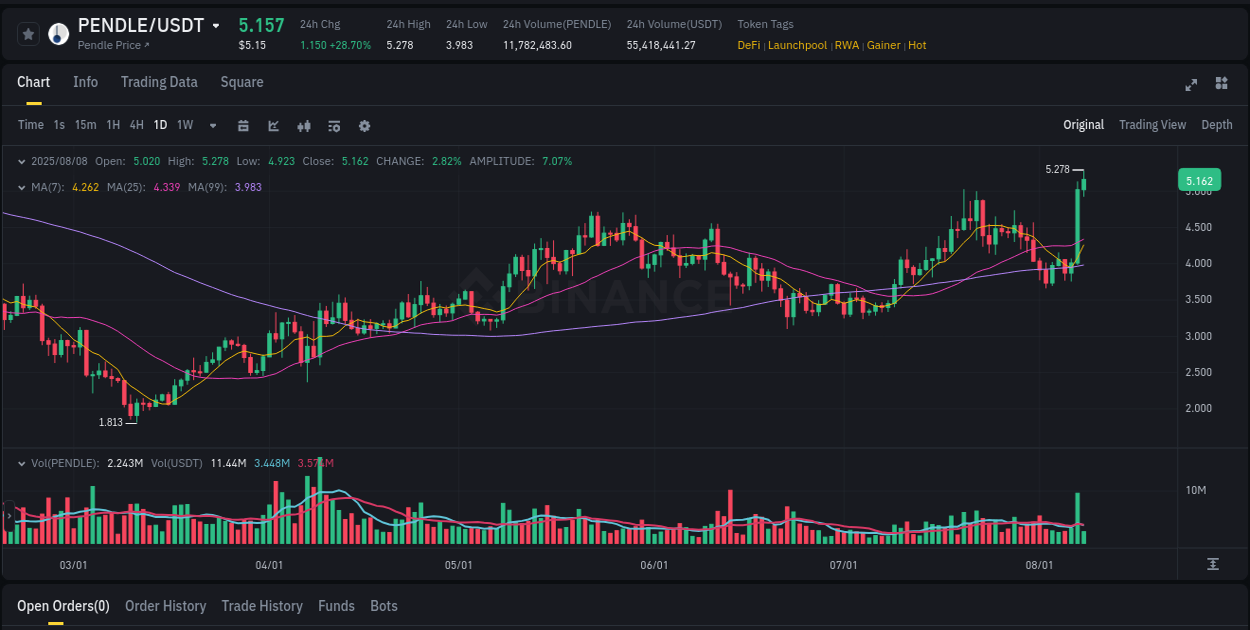
Task: Switch chart mode to Trading View
Action: pyautogui.click(x=1152, y=125)
